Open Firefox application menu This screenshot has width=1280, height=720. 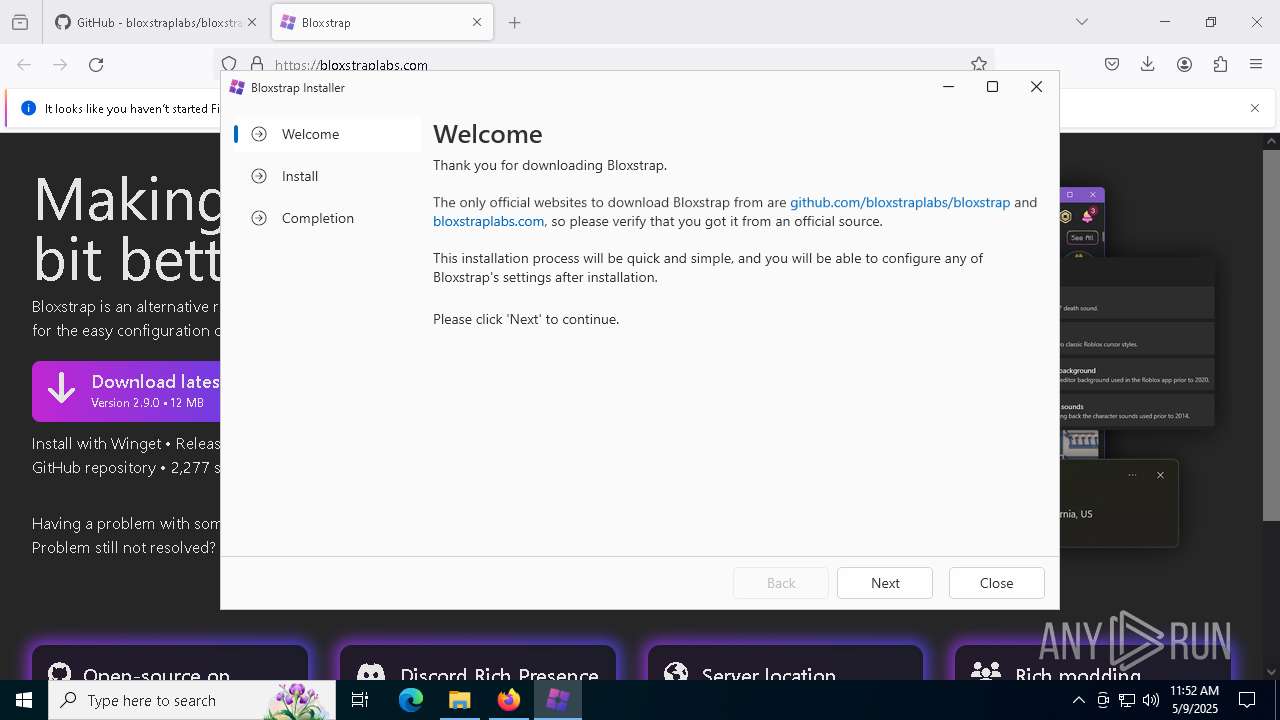(x=1256, y=65)
